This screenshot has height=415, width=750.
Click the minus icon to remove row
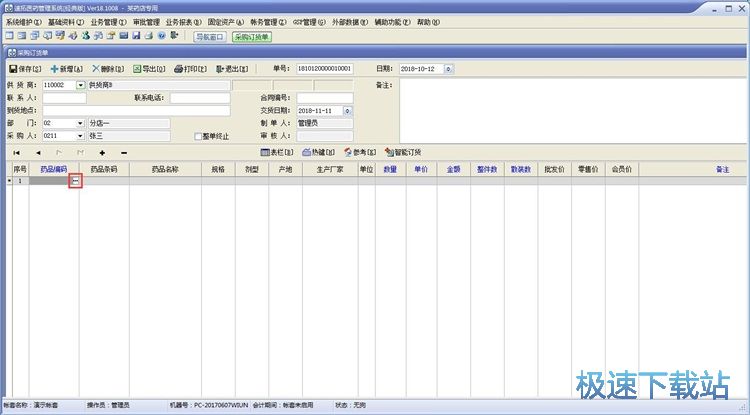tap(123, 152)
